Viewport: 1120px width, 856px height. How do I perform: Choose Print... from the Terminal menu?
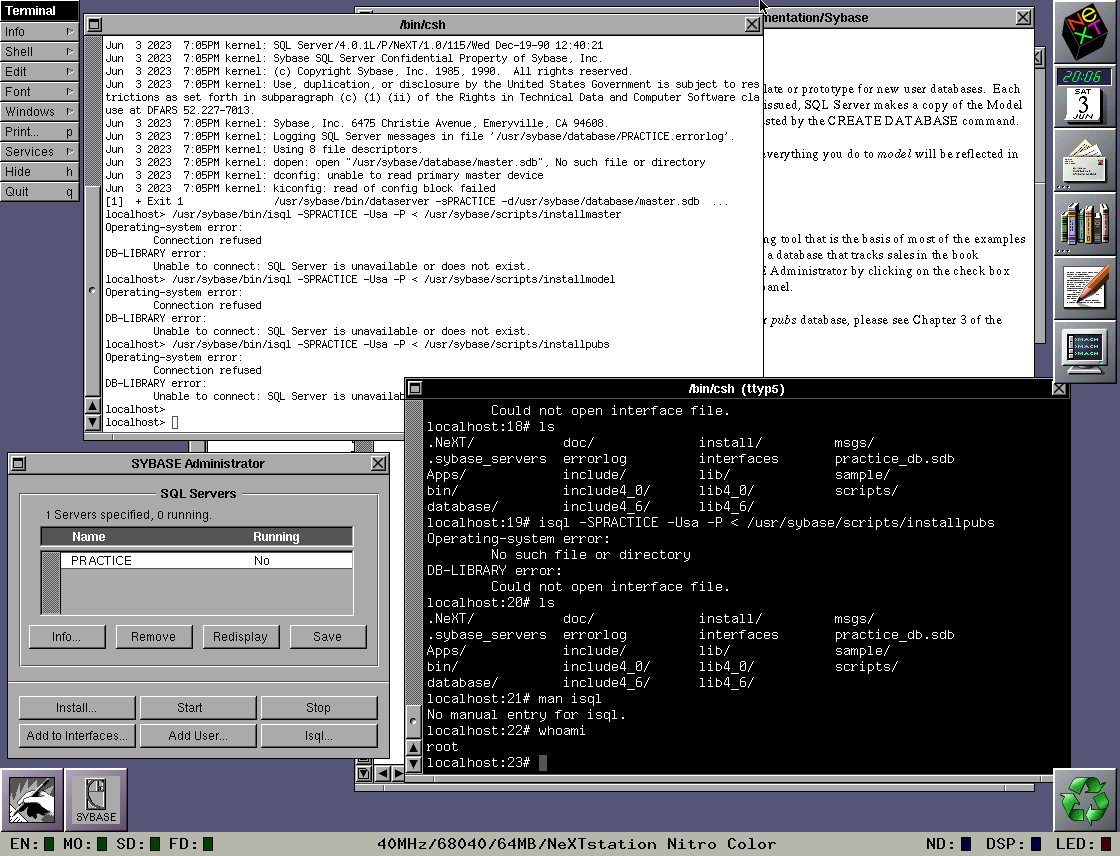tap(40, 131)
